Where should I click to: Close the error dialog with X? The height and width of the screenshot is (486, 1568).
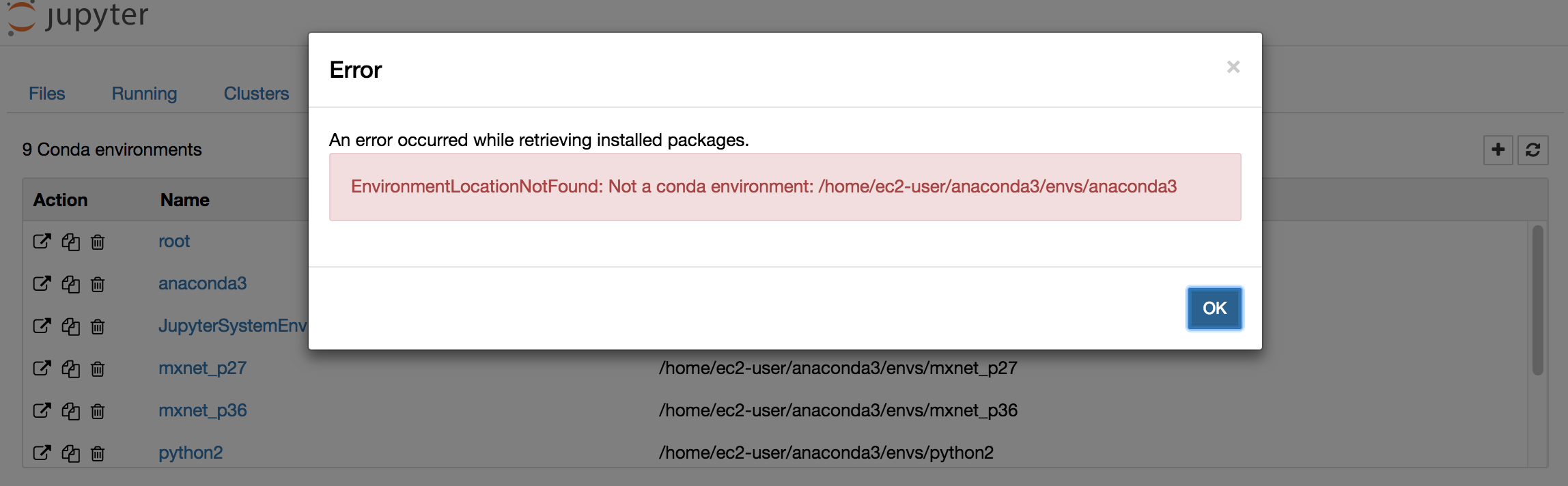(1233, 67)
